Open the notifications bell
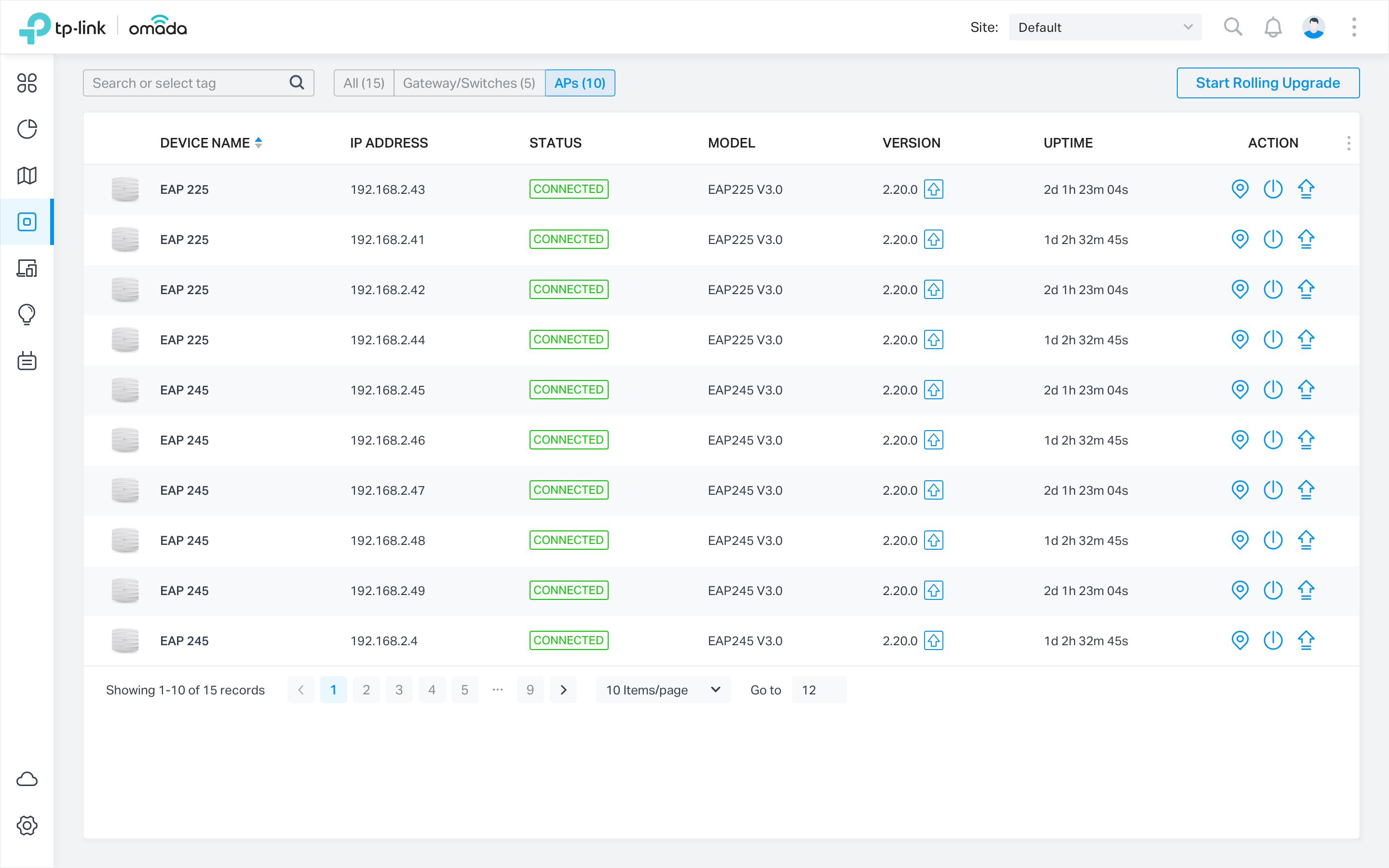The width and height of the screenshot is (1389, 868). (x=1273, y=27)
